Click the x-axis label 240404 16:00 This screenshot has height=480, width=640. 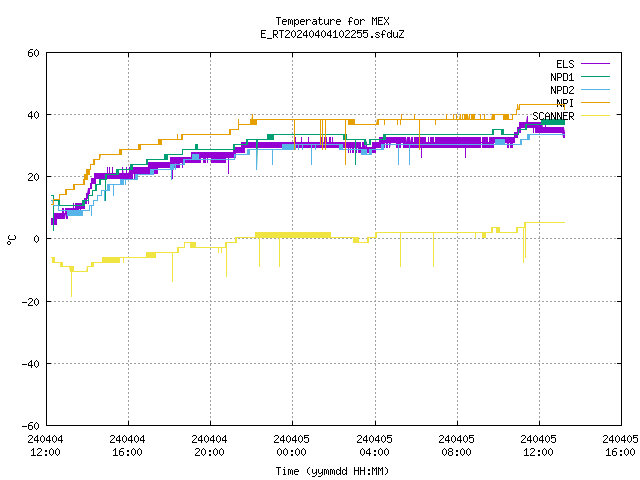pos(127,446)
